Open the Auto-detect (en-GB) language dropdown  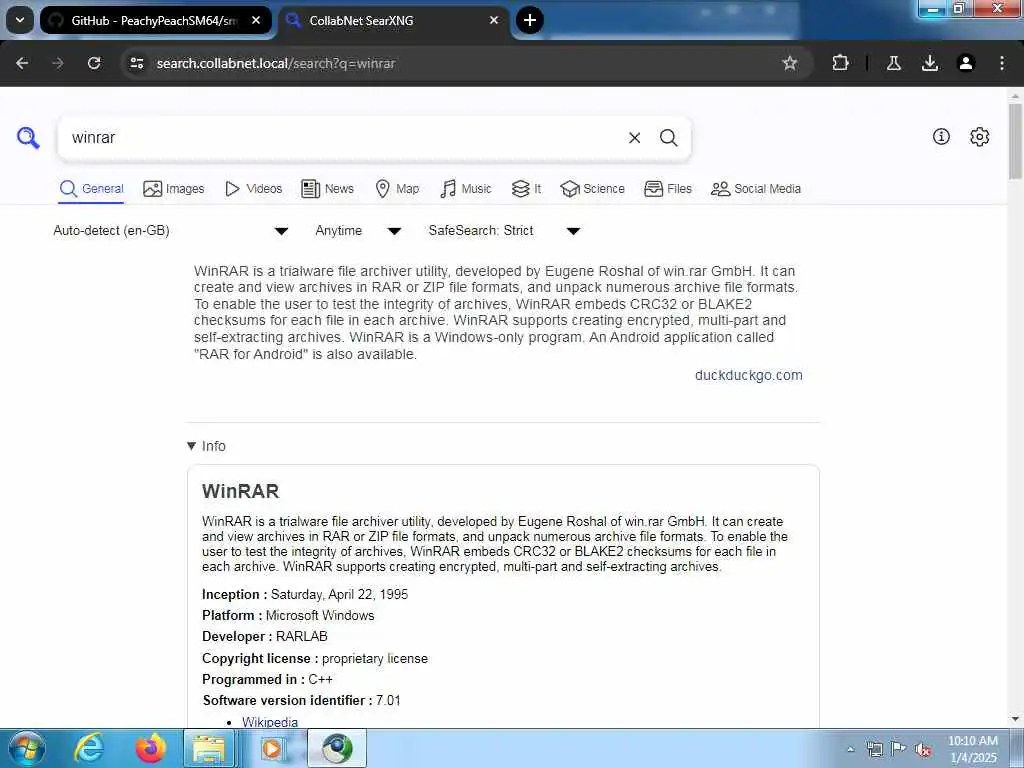point(170,231)
